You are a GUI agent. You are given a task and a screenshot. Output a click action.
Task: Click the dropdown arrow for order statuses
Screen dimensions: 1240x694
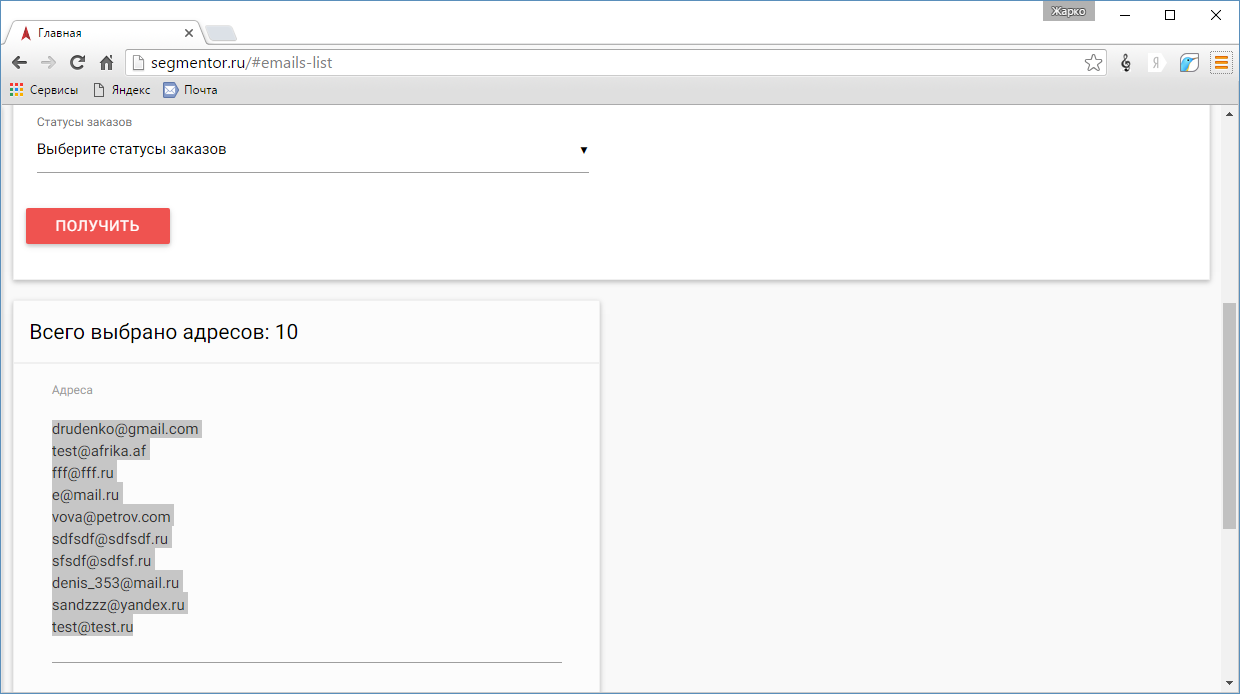[584, 150]
